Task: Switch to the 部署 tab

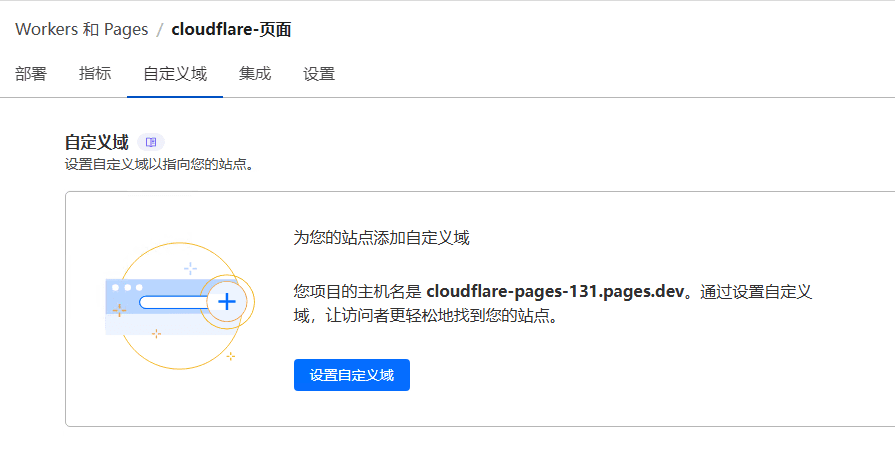Action: [31, 73]
